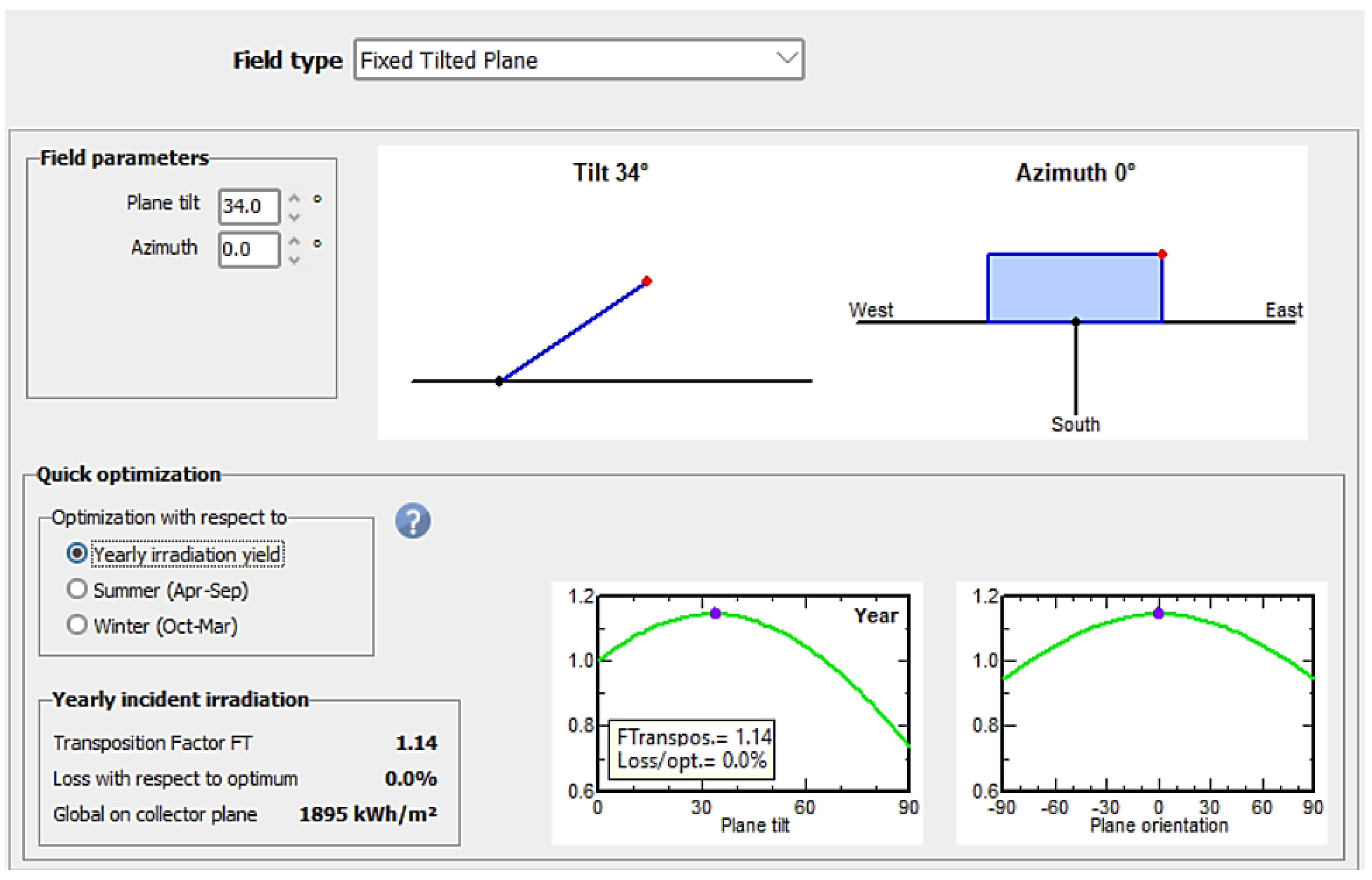Select Yearly irradiation yield option
Viewport: 1372px width, 880px height.
tap(77, 553)
